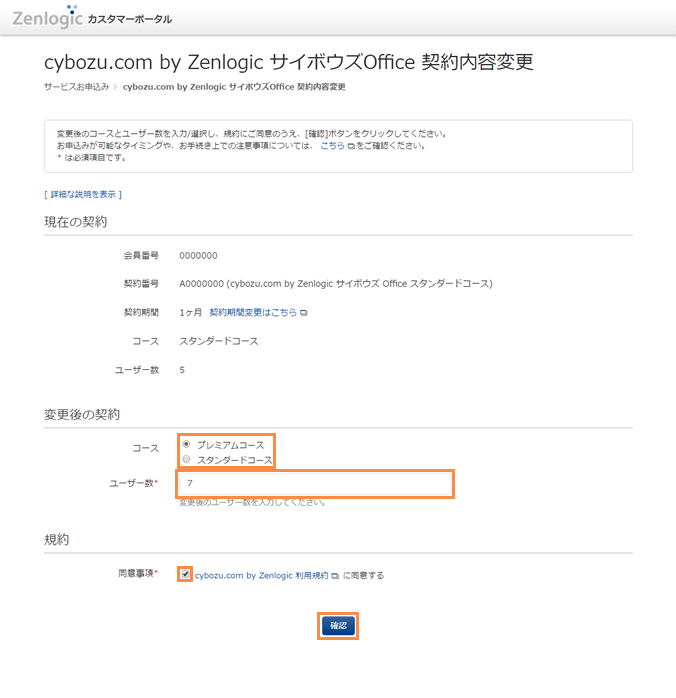Click 変更後の契約 section heading
The height and width of the screenshot is (698, 676).
coord(82,414)
